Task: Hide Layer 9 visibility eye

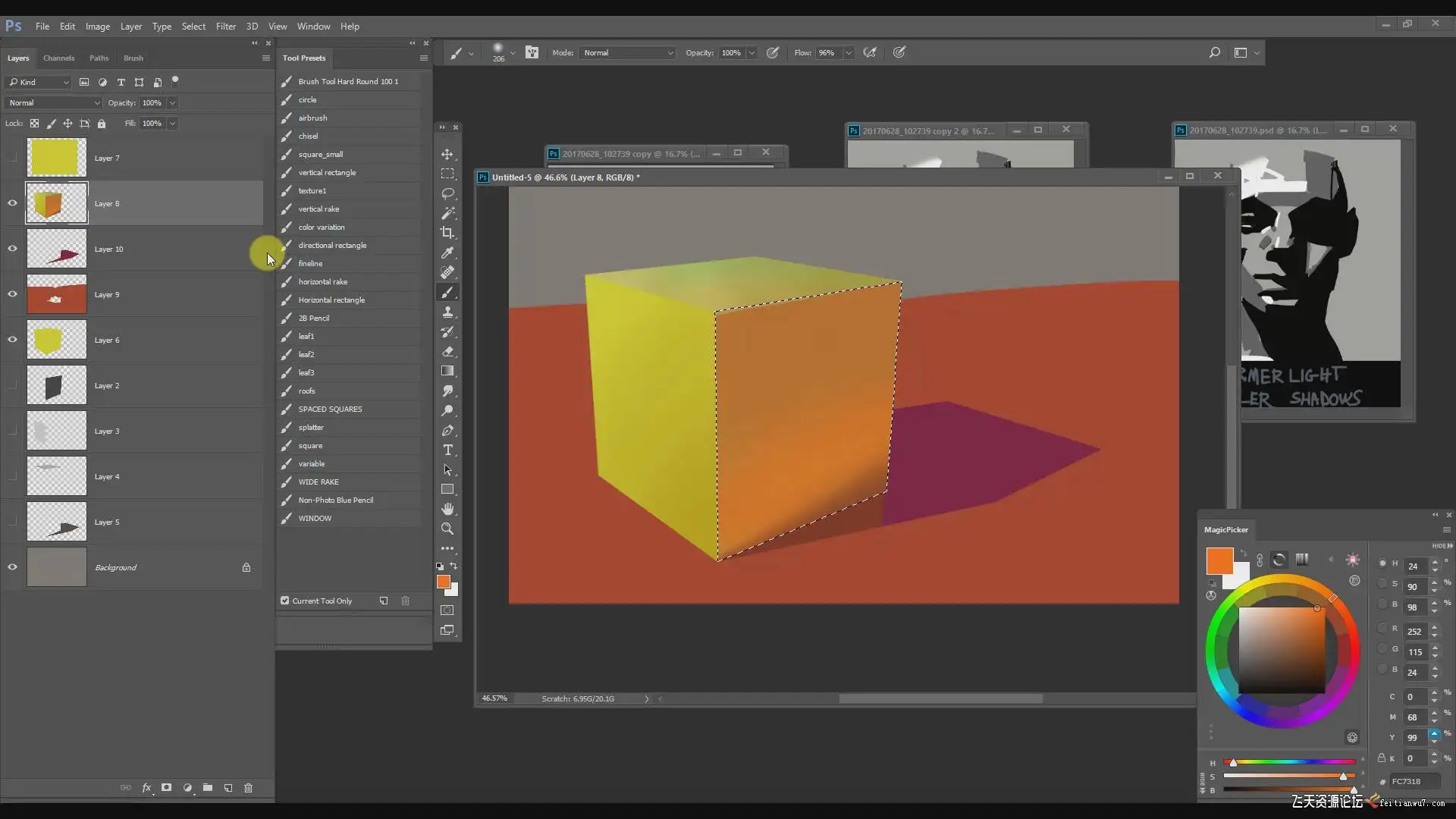Action: pos(12,294)
